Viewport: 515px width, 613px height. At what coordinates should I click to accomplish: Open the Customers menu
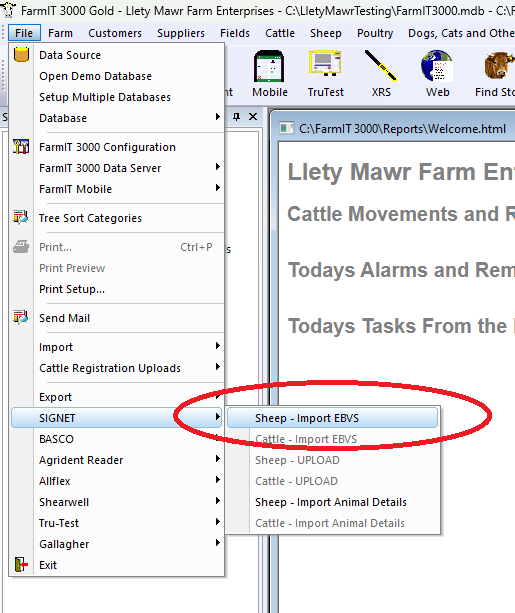point(115,33)
